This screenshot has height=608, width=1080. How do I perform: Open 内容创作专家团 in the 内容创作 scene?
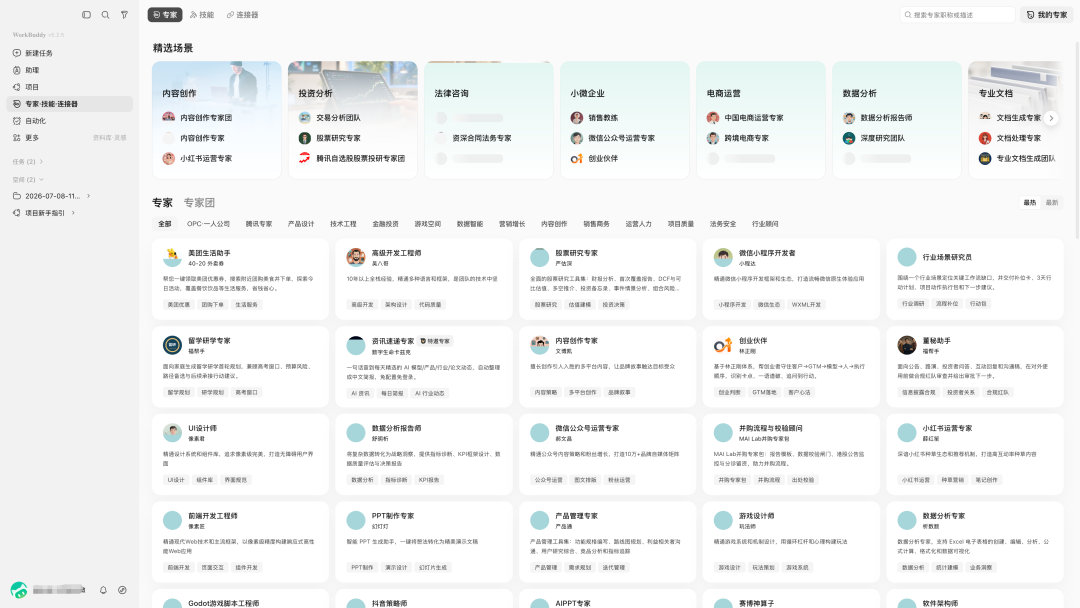click(206, 118)
